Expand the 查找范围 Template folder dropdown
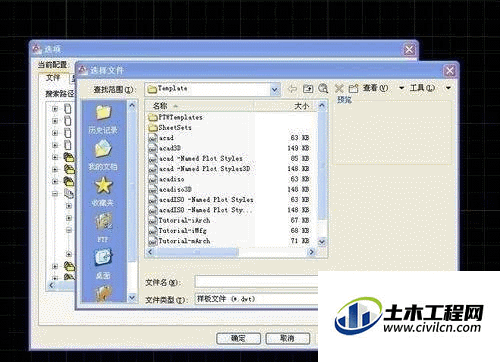 [x=275, y=89]
